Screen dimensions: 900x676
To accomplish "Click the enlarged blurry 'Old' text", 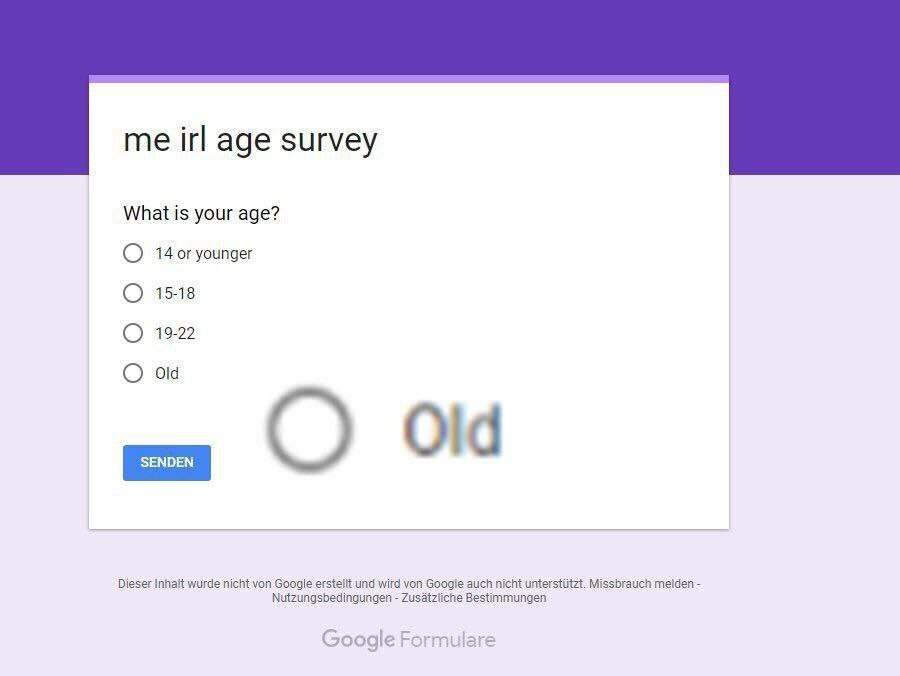I will coord(452,428).
